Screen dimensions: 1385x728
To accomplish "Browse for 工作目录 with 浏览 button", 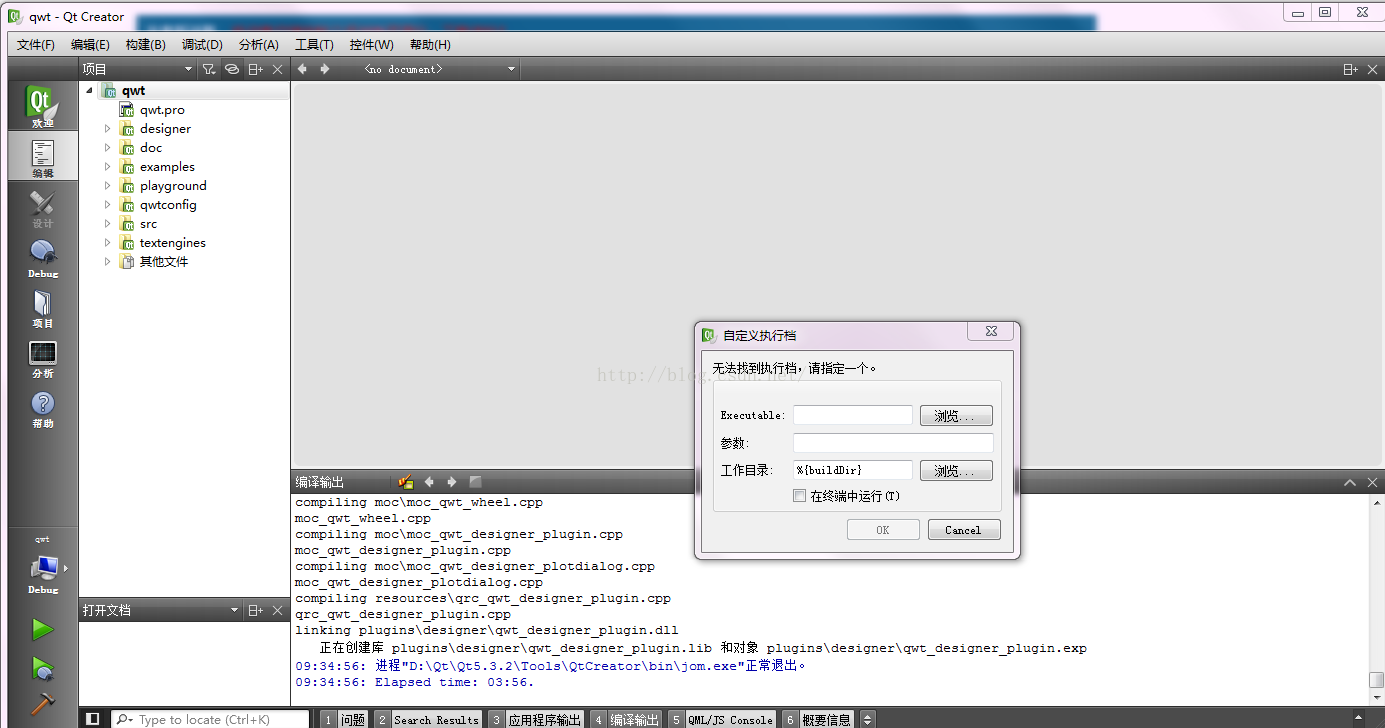I will click(x=956, y=471).
